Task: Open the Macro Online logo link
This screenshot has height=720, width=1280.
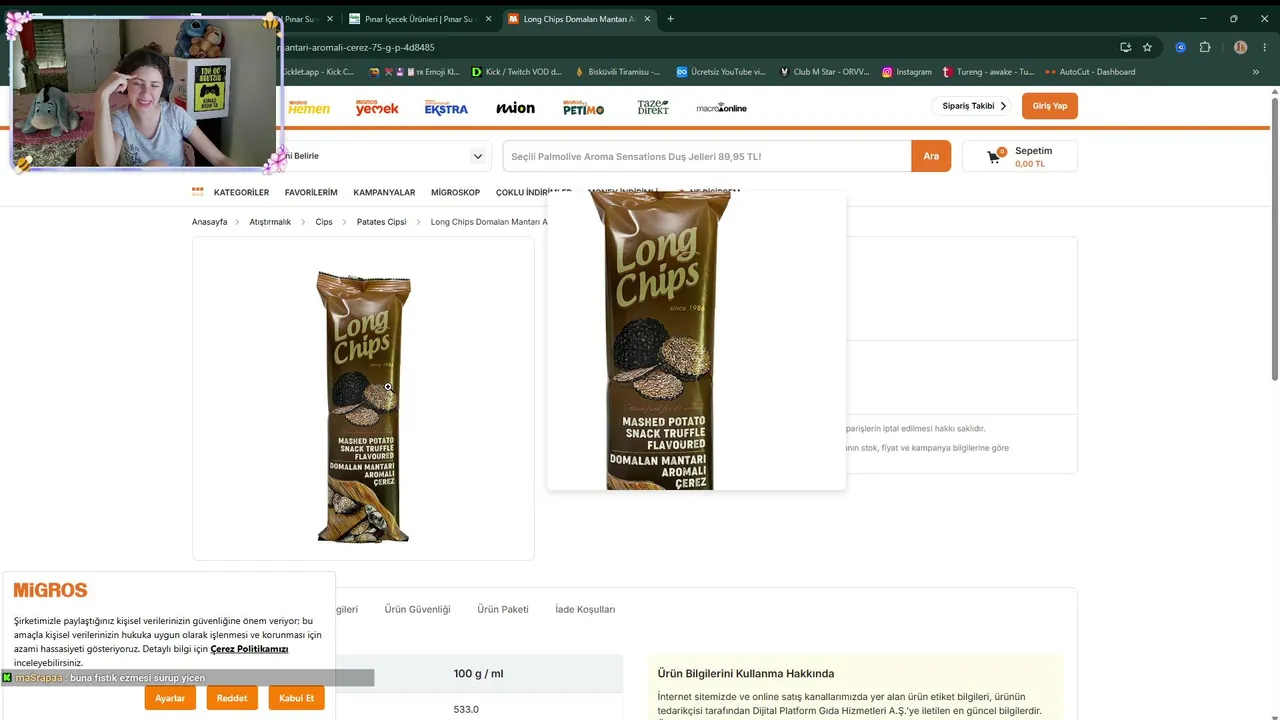Action: pos(722,107)
